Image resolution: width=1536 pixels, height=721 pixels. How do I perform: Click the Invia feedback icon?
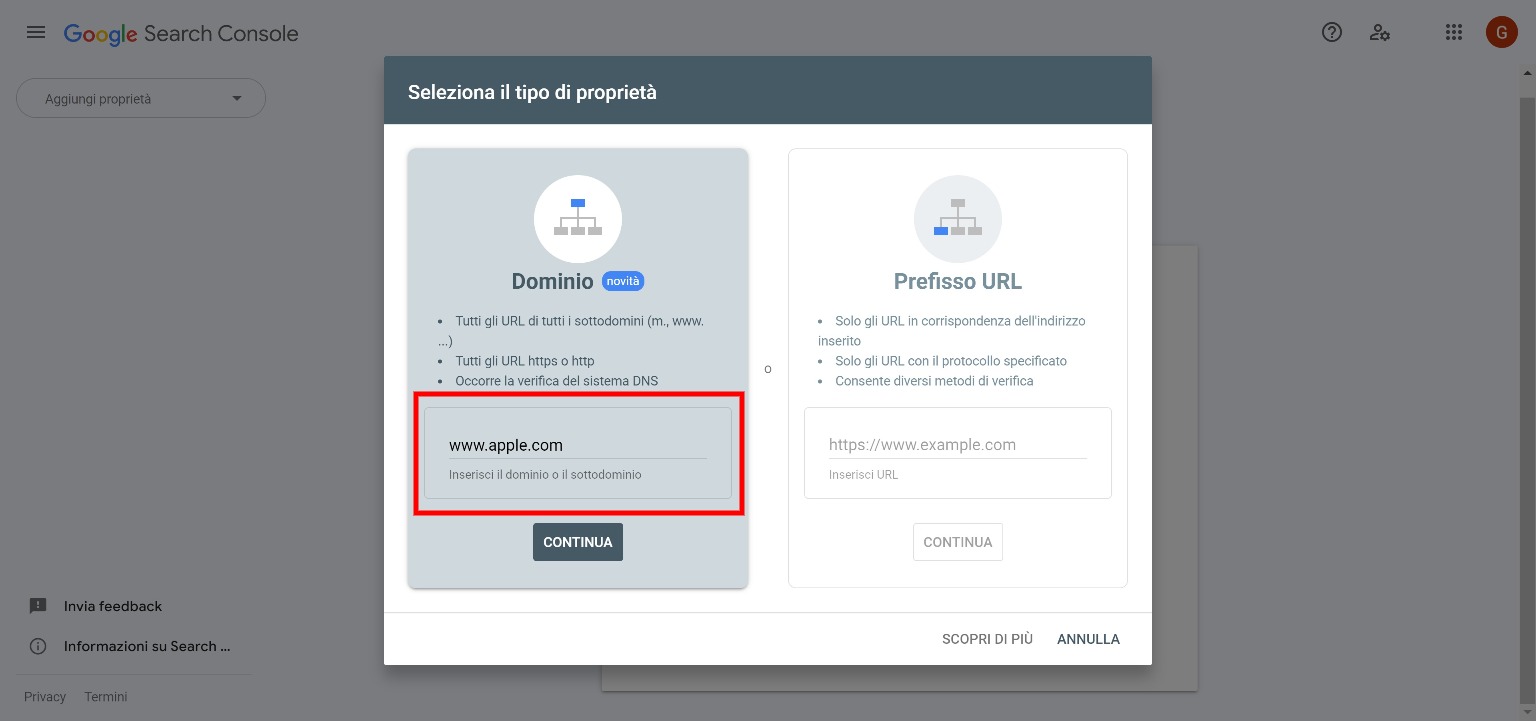(x=38, y=606)
